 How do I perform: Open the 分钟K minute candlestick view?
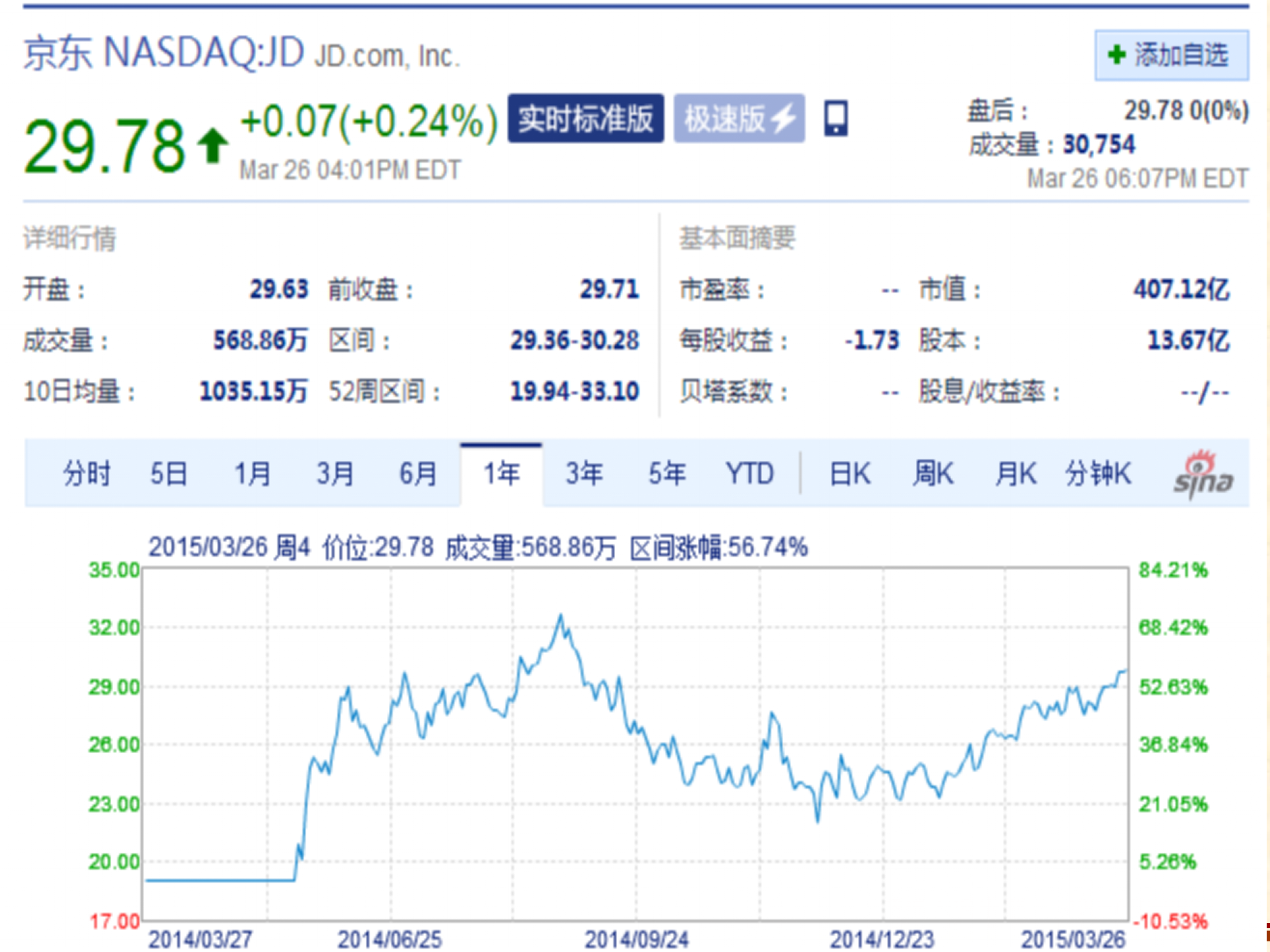(1098, 474)
